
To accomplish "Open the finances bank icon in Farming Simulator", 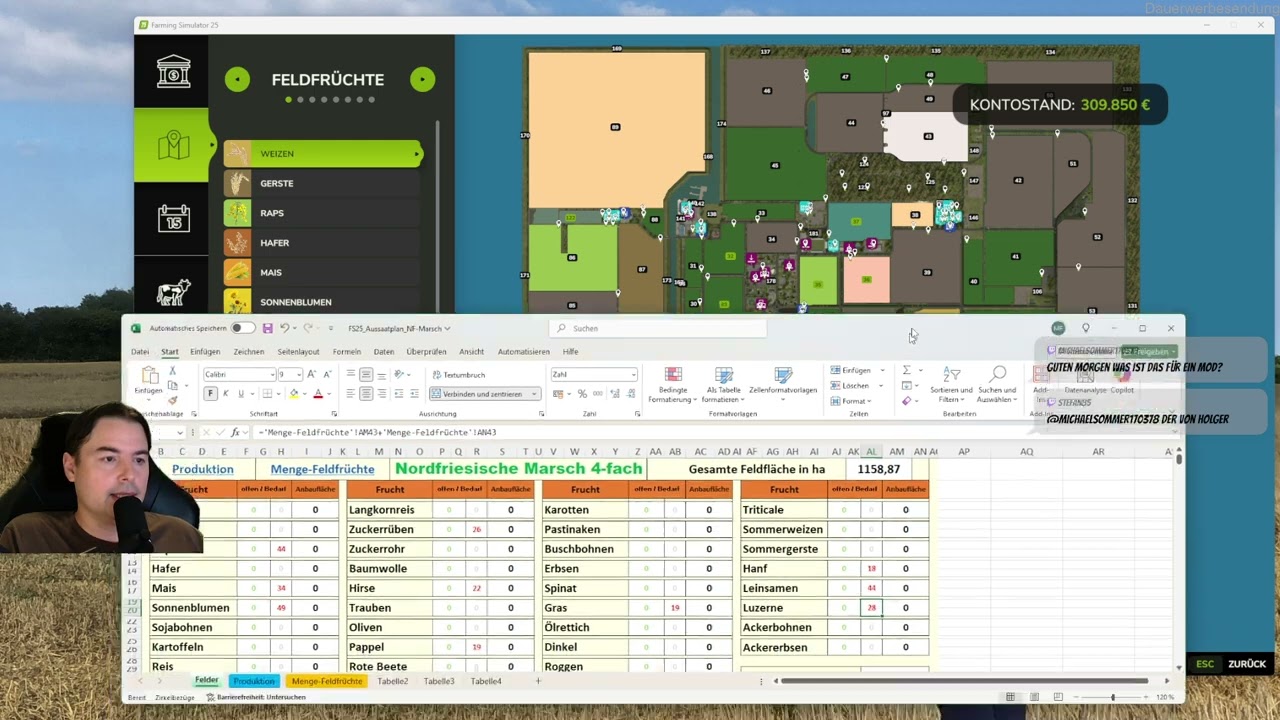I will pos(173,72).
